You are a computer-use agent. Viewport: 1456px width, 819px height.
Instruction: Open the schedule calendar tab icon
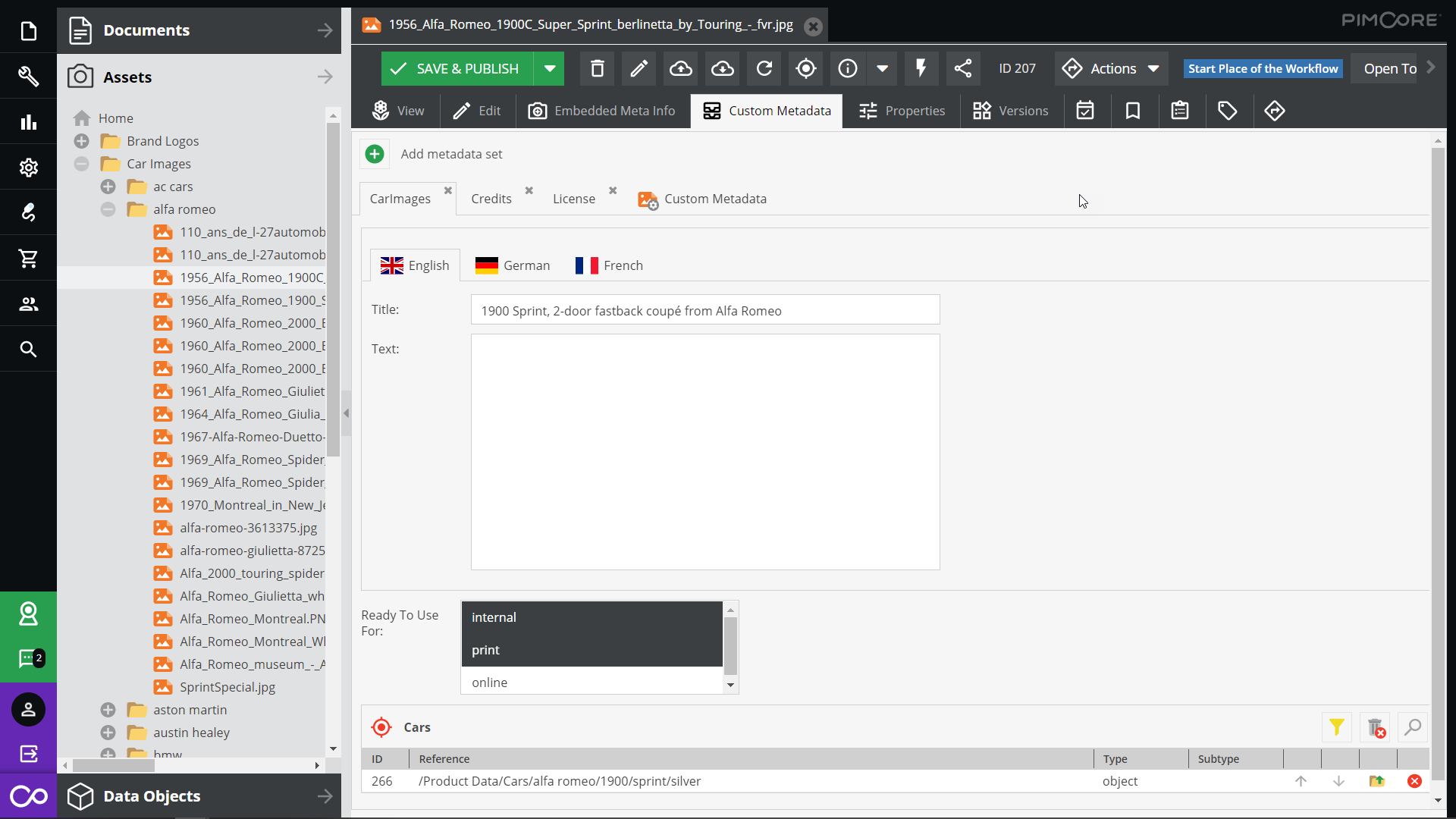[1085, 111]
